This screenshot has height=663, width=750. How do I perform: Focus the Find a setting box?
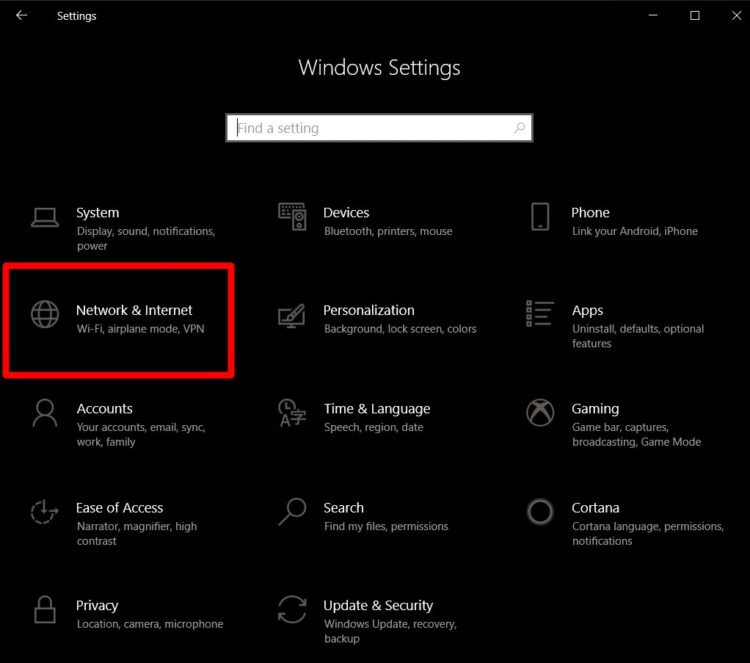tap(379, 128)
